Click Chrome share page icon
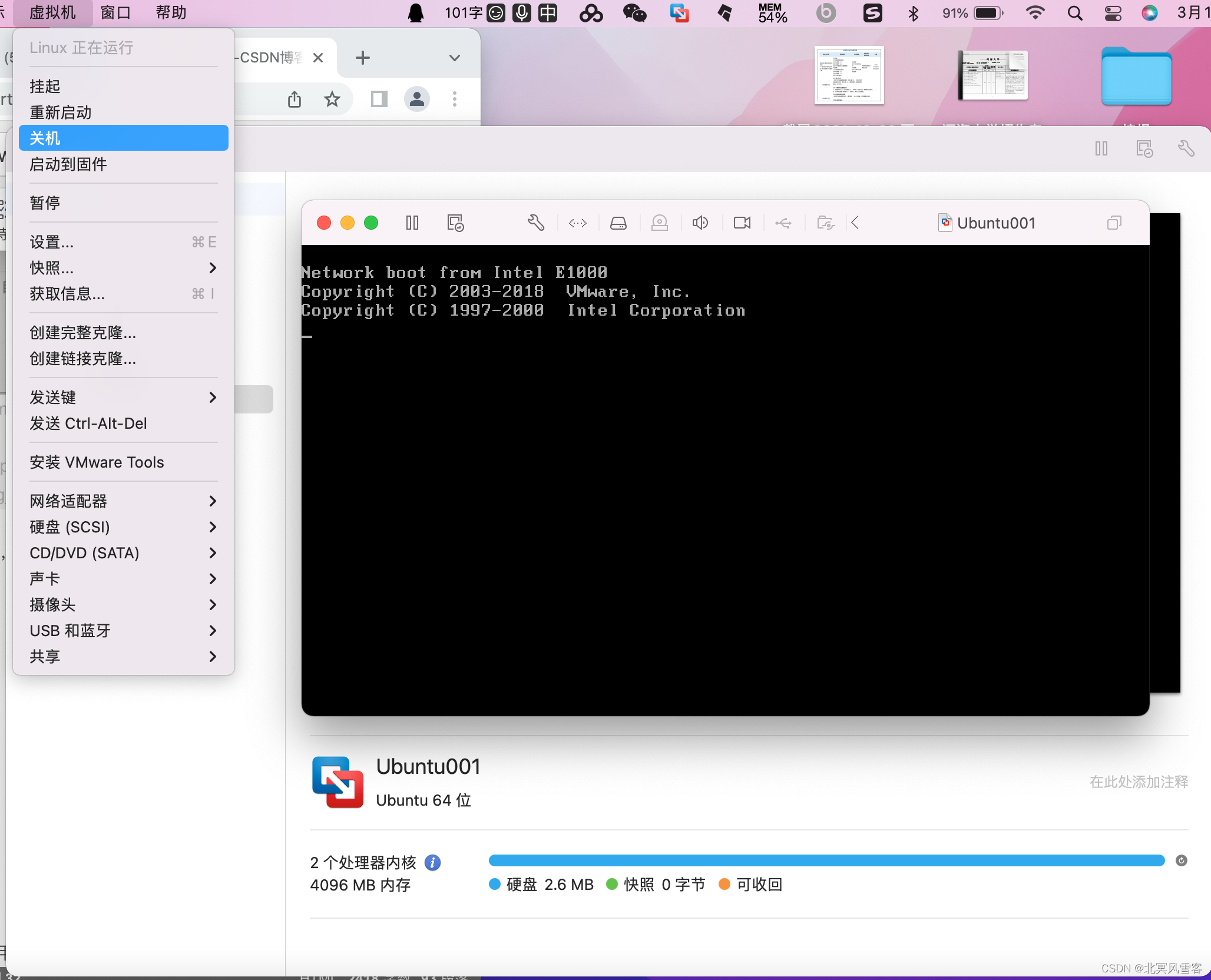The width and height of the screenshot is (1211, 980). (295, 99)
